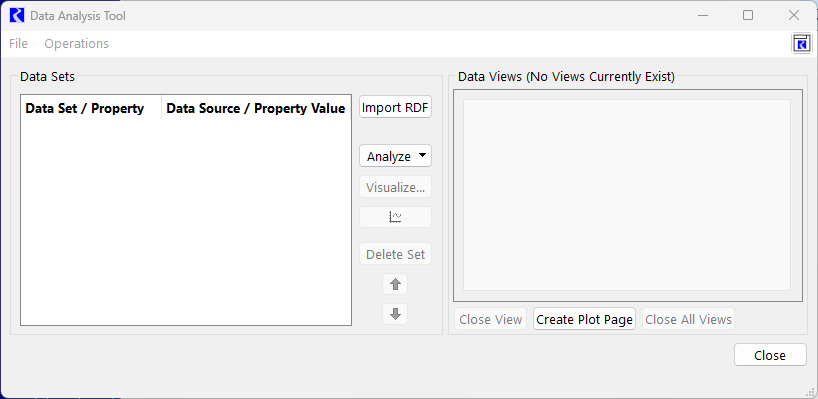Maximize the Data Analysis Tool window
This screenshot has height=399, width=818.
(748, 16)
